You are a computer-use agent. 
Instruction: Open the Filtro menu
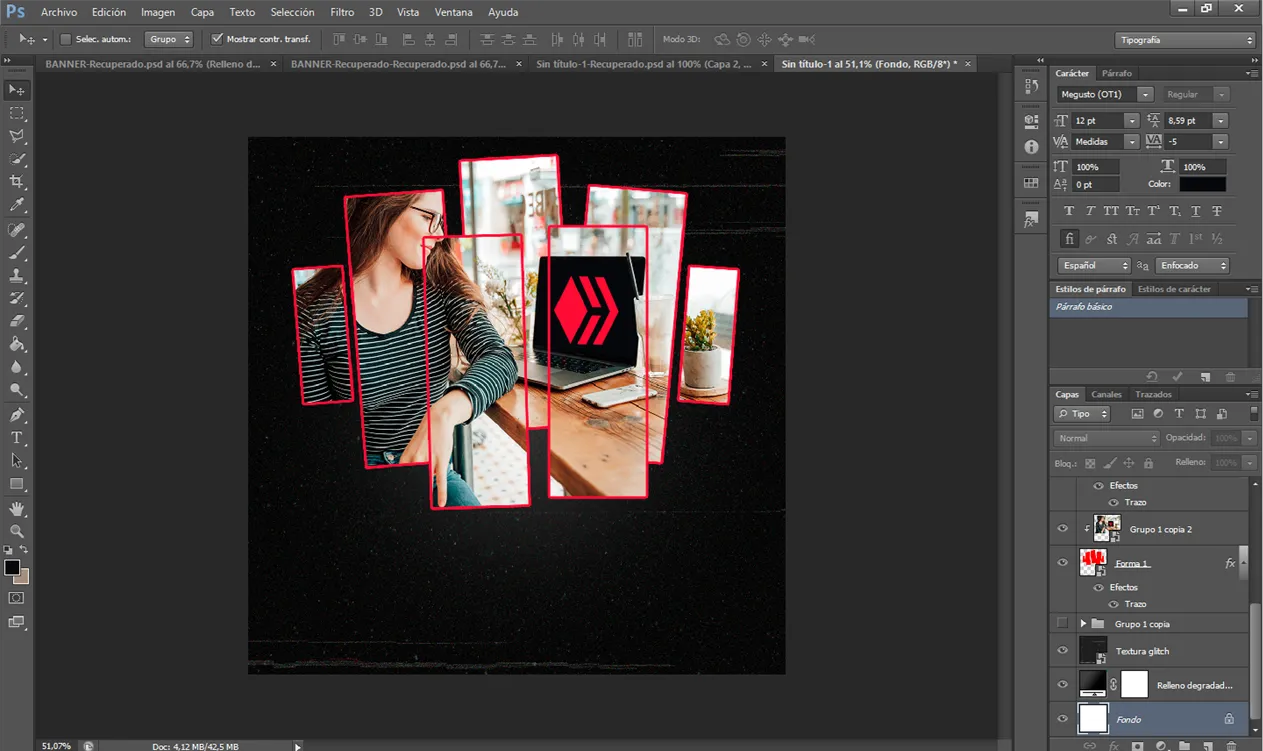point(342,12)
